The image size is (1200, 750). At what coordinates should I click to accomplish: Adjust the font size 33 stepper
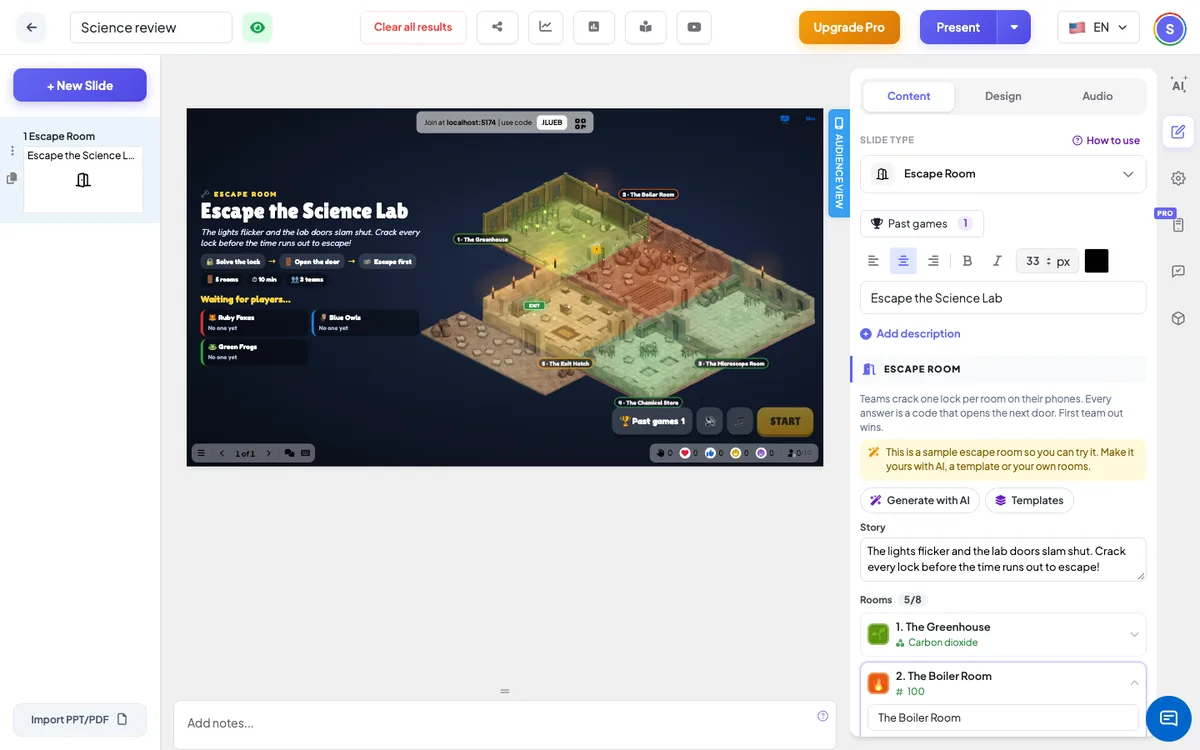tap(1048, 261)
